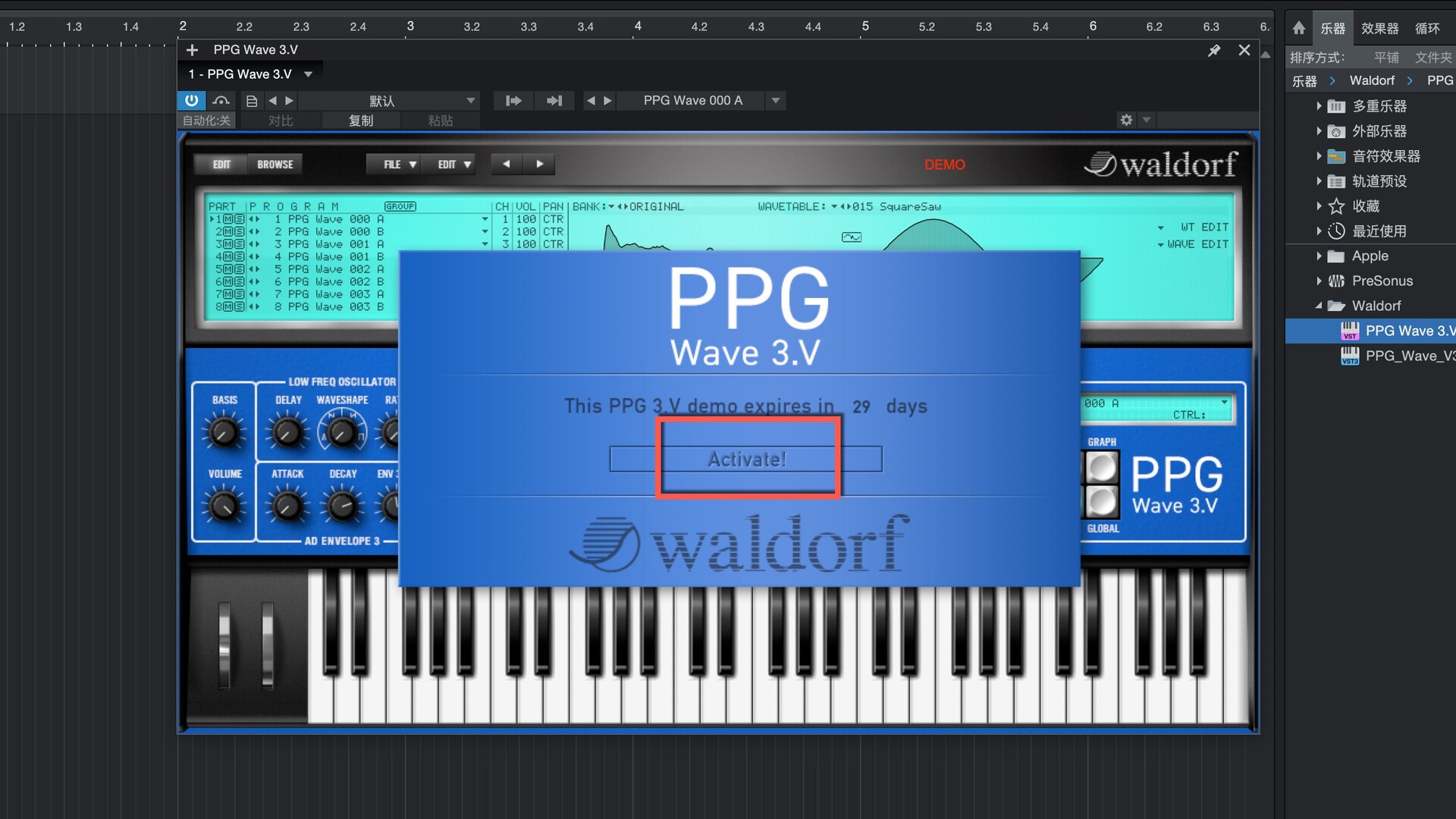Click previous program arrow in Waldorf header

point(507,164)
